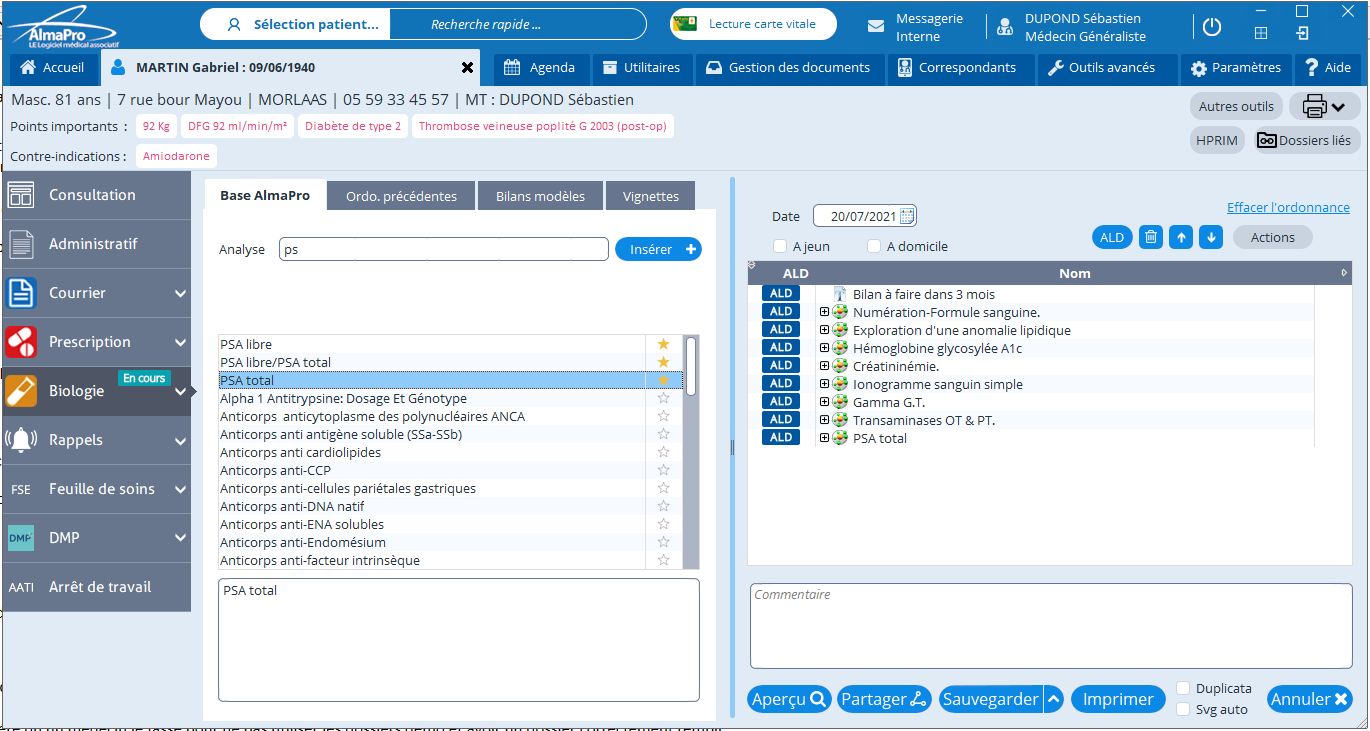The height and width of the screenshot is (731, 1370).
Task: Switch to the Bilans modèles tab
Action: (540, 196)
